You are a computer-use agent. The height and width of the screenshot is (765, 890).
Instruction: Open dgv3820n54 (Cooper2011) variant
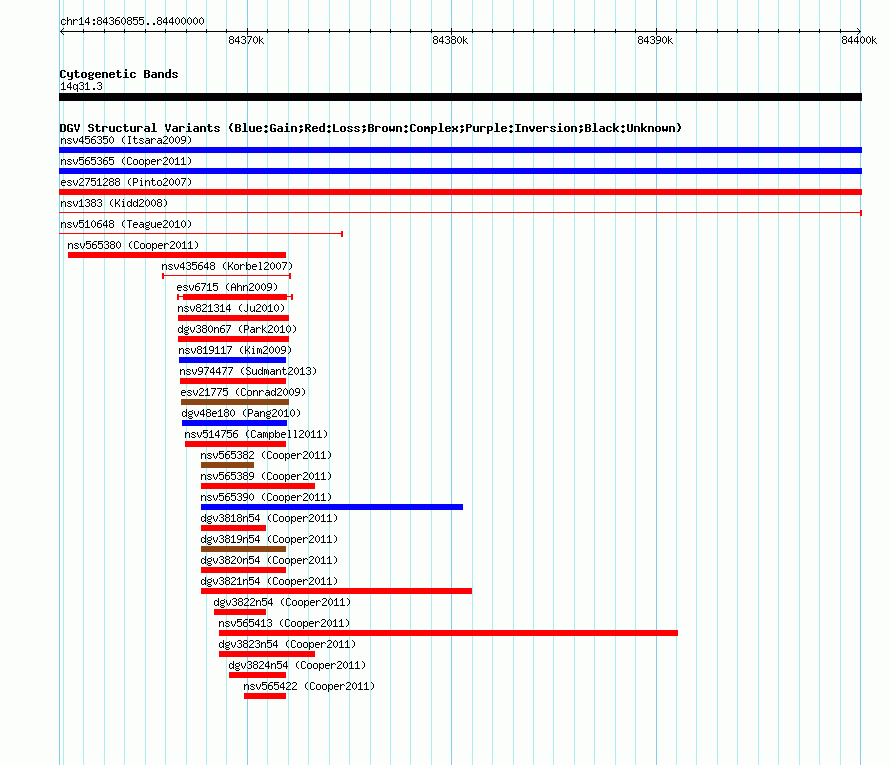coord(269,560)
